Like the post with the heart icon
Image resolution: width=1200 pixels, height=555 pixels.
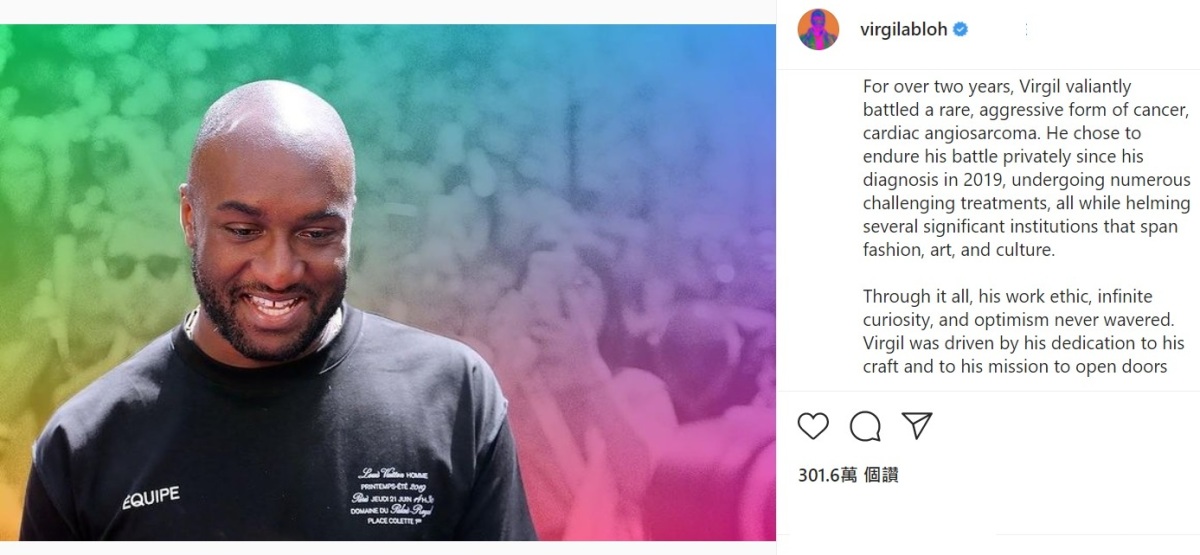tap(813, 426)
